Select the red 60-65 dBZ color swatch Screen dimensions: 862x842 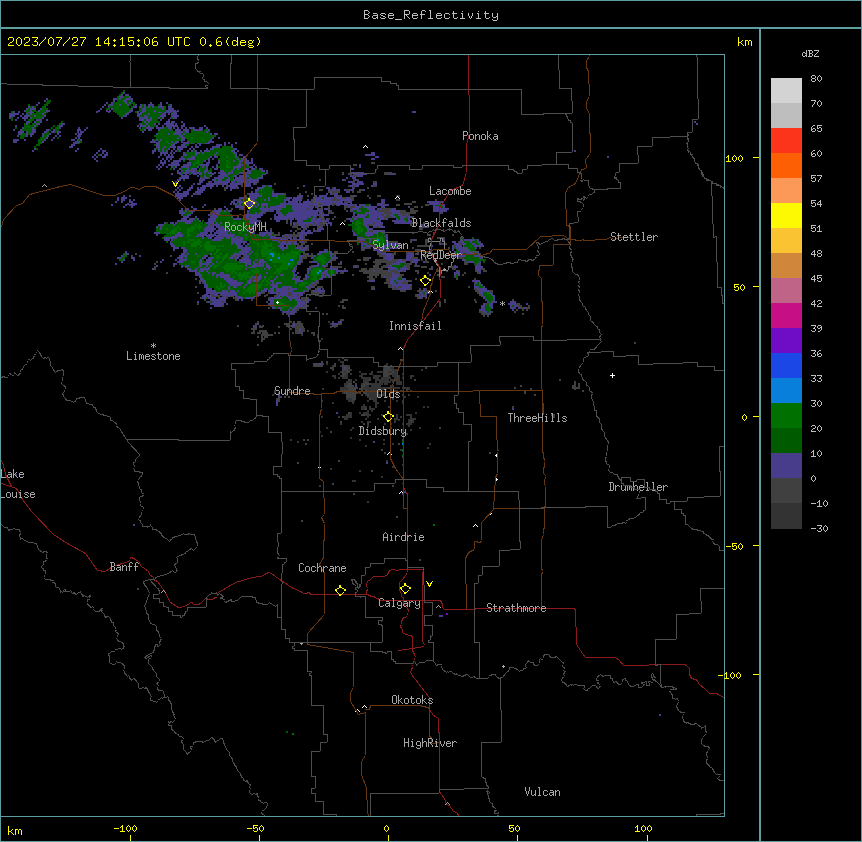(786, 141)
